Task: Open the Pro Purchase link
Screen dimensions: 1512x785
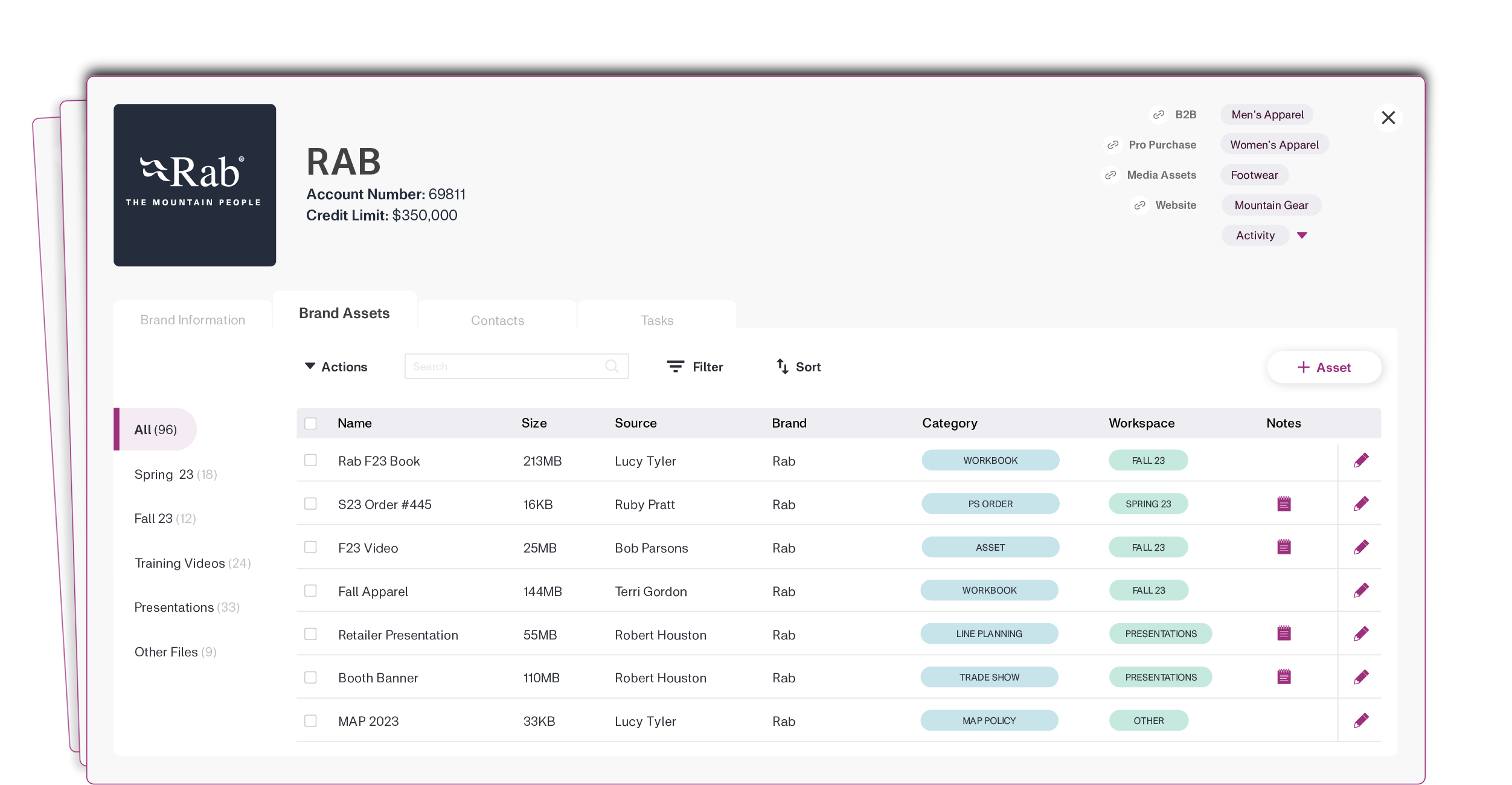Action: coord(1162,145)
